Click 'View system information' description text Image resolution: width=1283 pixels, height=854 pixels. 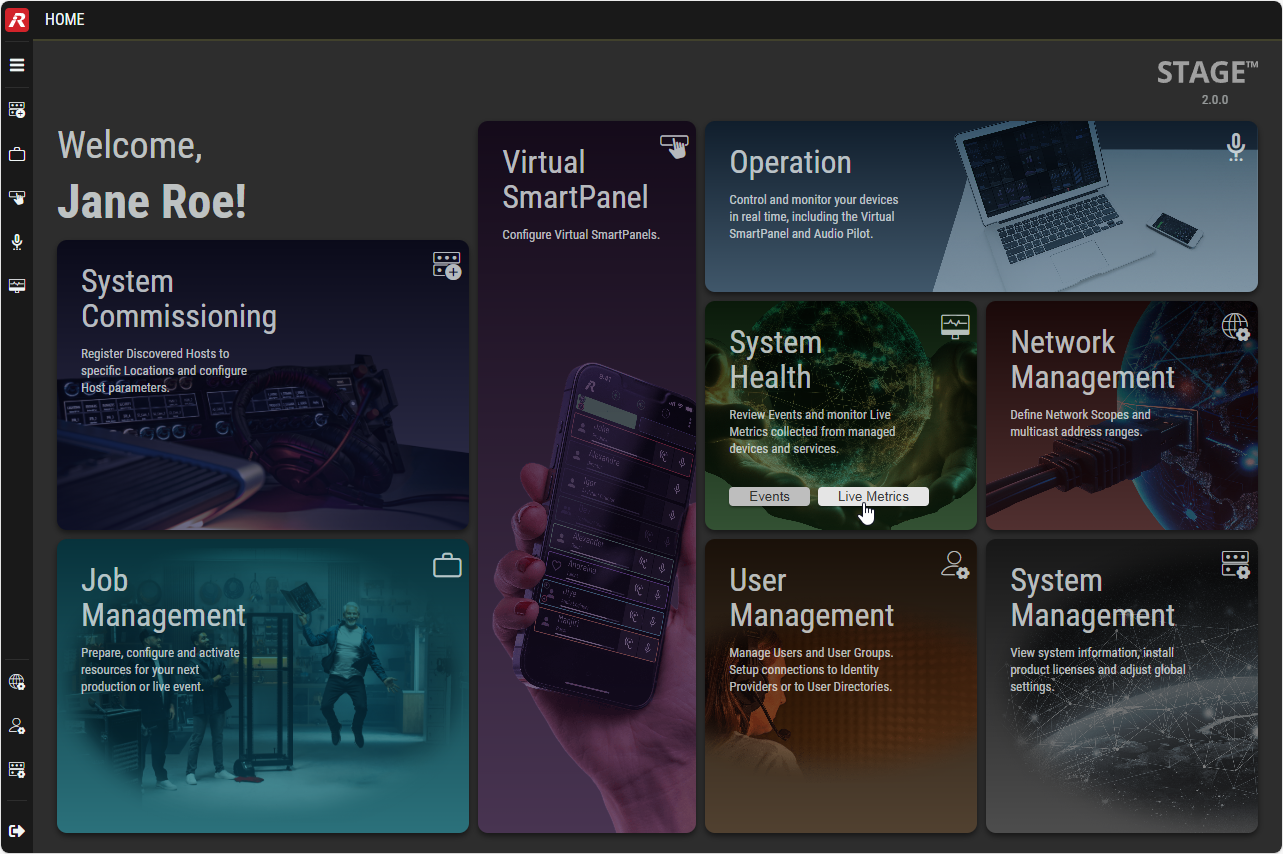(1098, 670)
